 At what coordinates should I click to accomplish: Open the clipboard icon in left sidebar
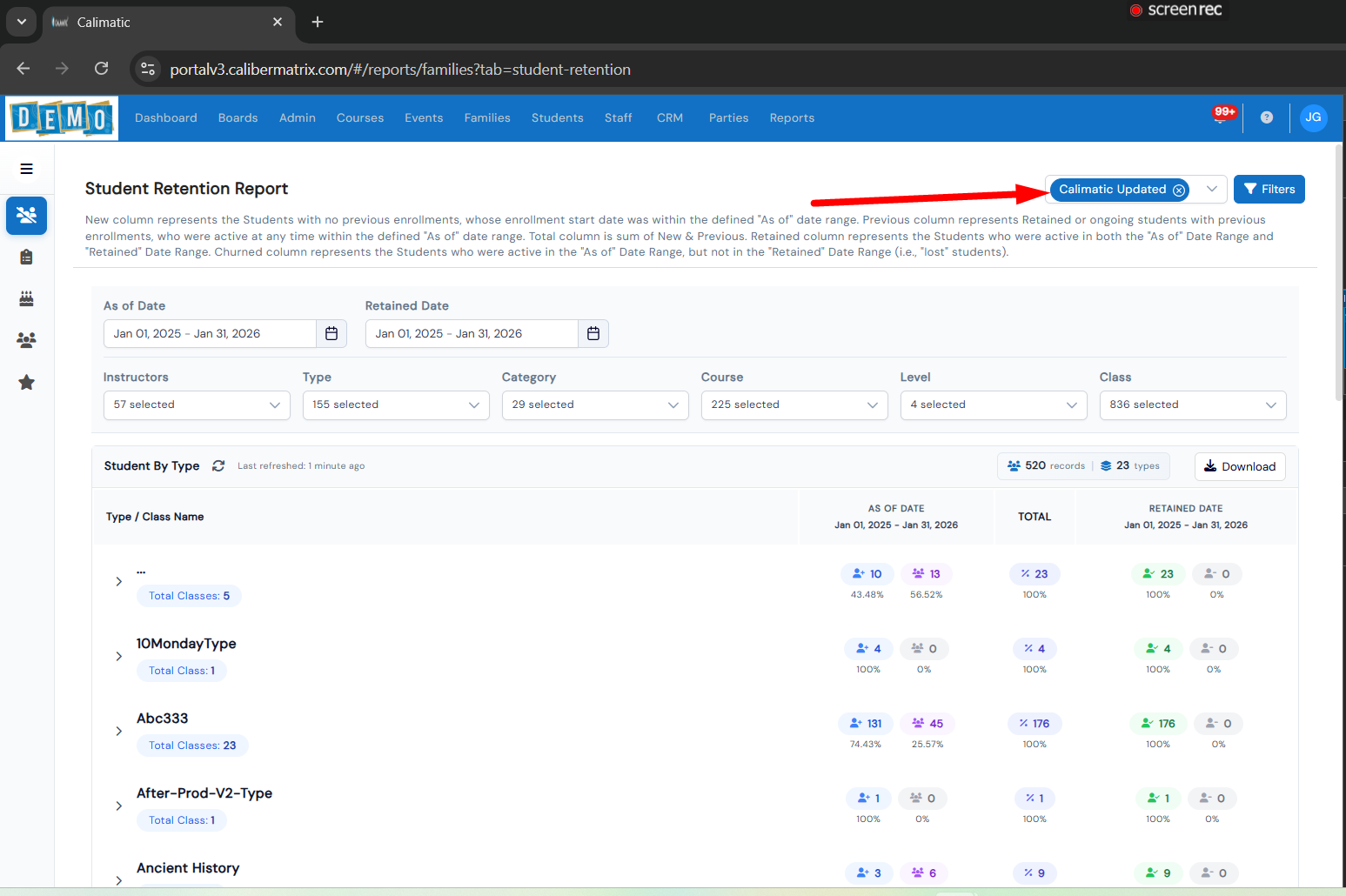coord(27,257)
